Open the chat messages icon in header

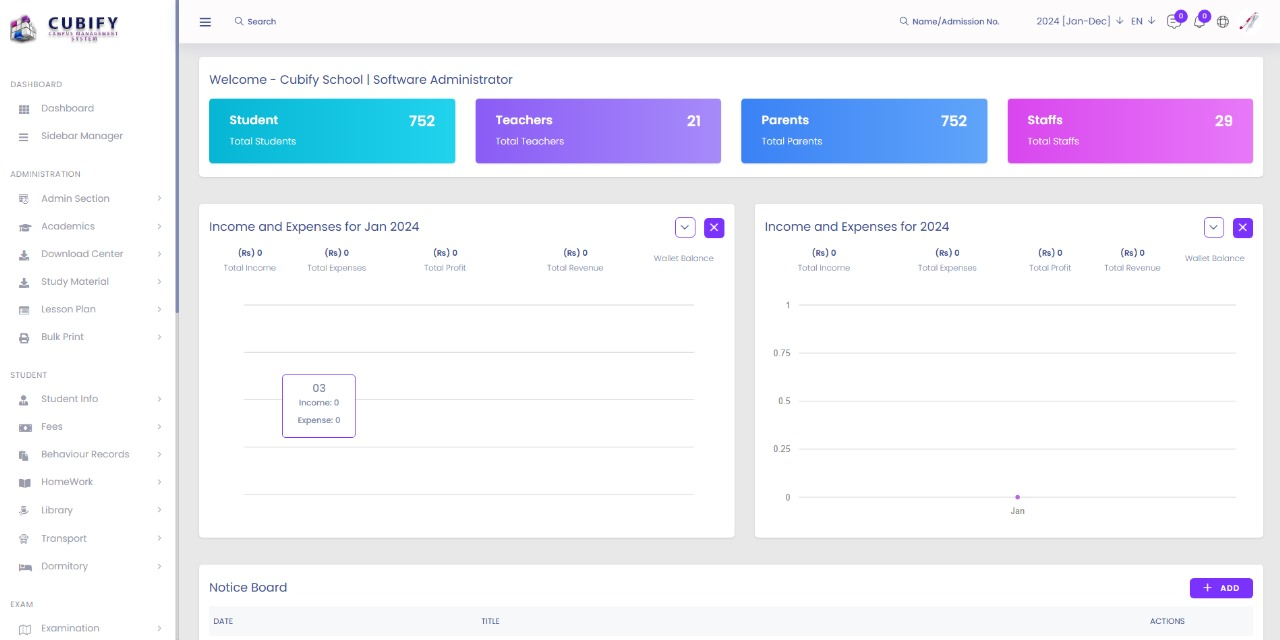tap(1173, 22)
